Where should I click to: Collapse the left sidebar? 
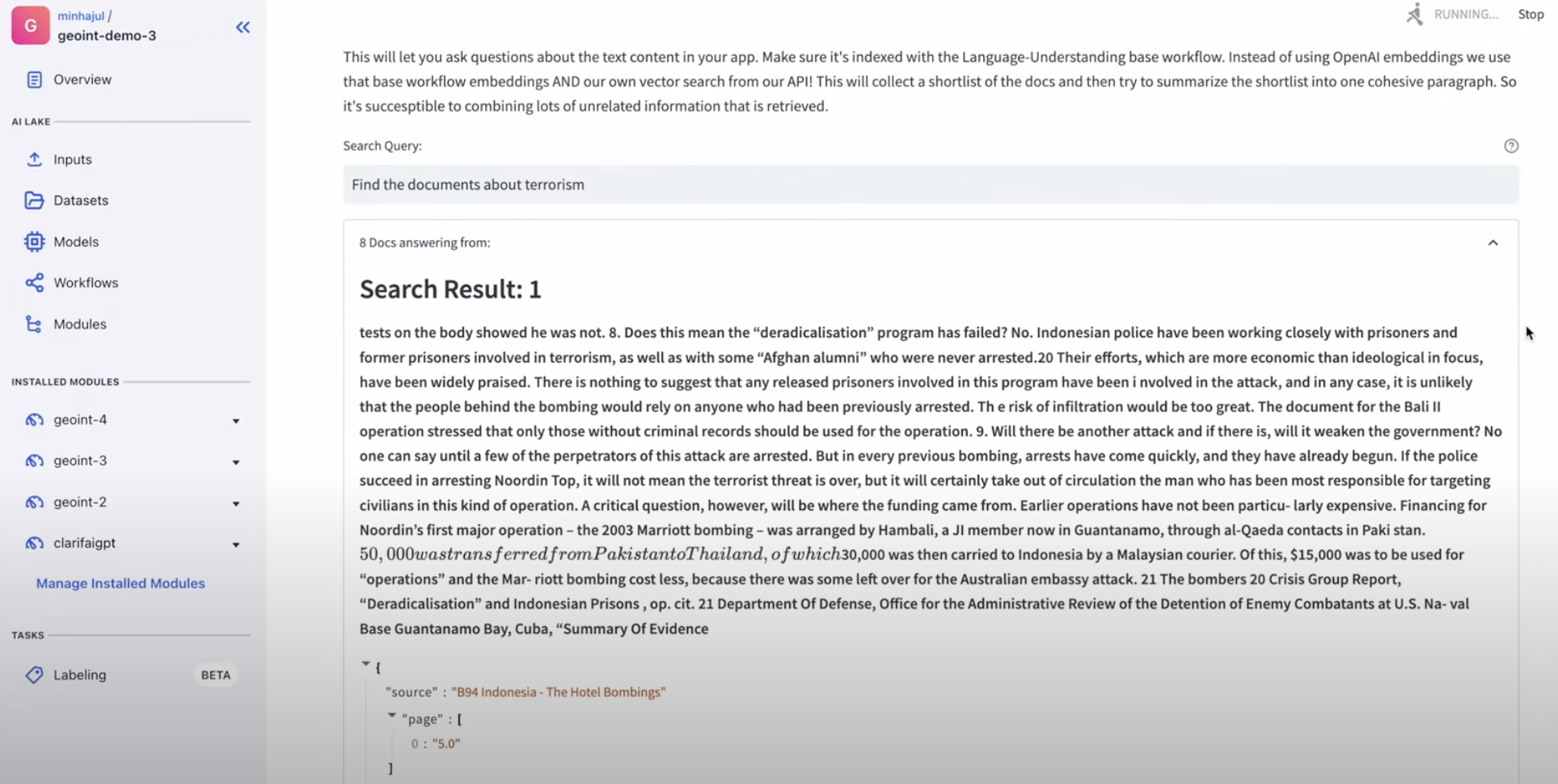[x=243, y=27]
